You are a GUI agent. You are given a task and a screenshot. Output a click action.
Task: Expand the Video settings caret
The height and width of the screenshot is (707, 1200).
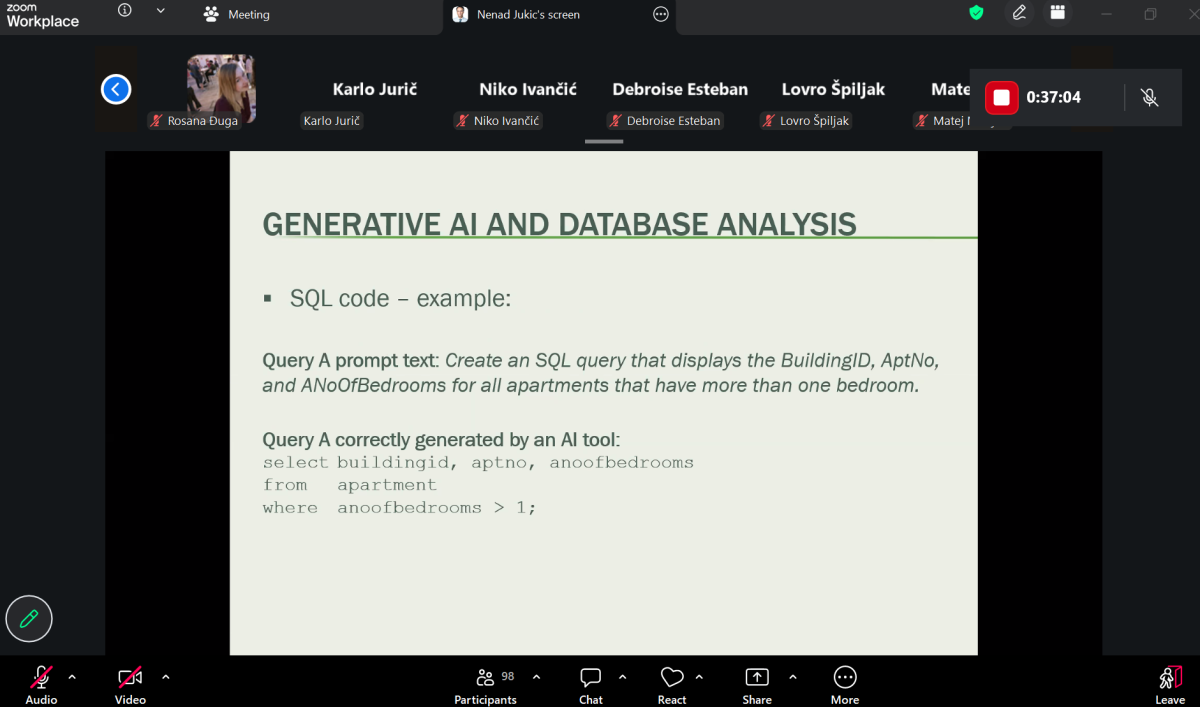tap(166, 677)
